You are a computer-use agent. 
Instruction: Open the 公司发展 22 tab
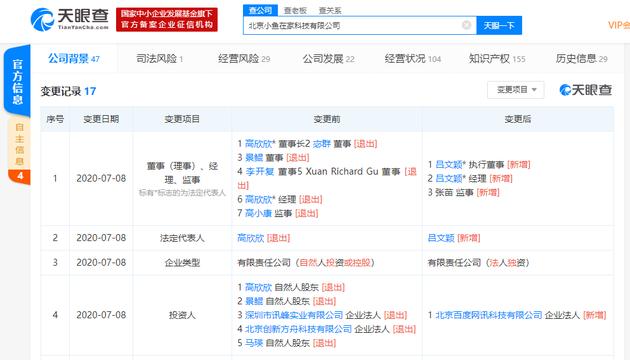pos(328,59)
